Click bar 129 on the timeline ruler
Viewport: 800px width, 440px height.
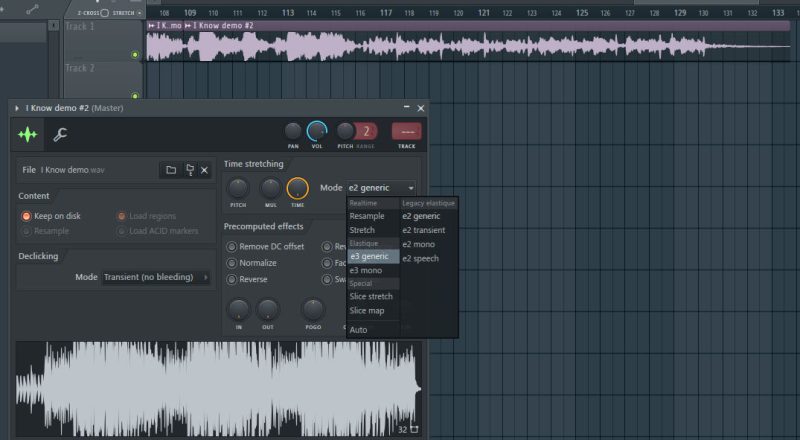tap(680, 13)
